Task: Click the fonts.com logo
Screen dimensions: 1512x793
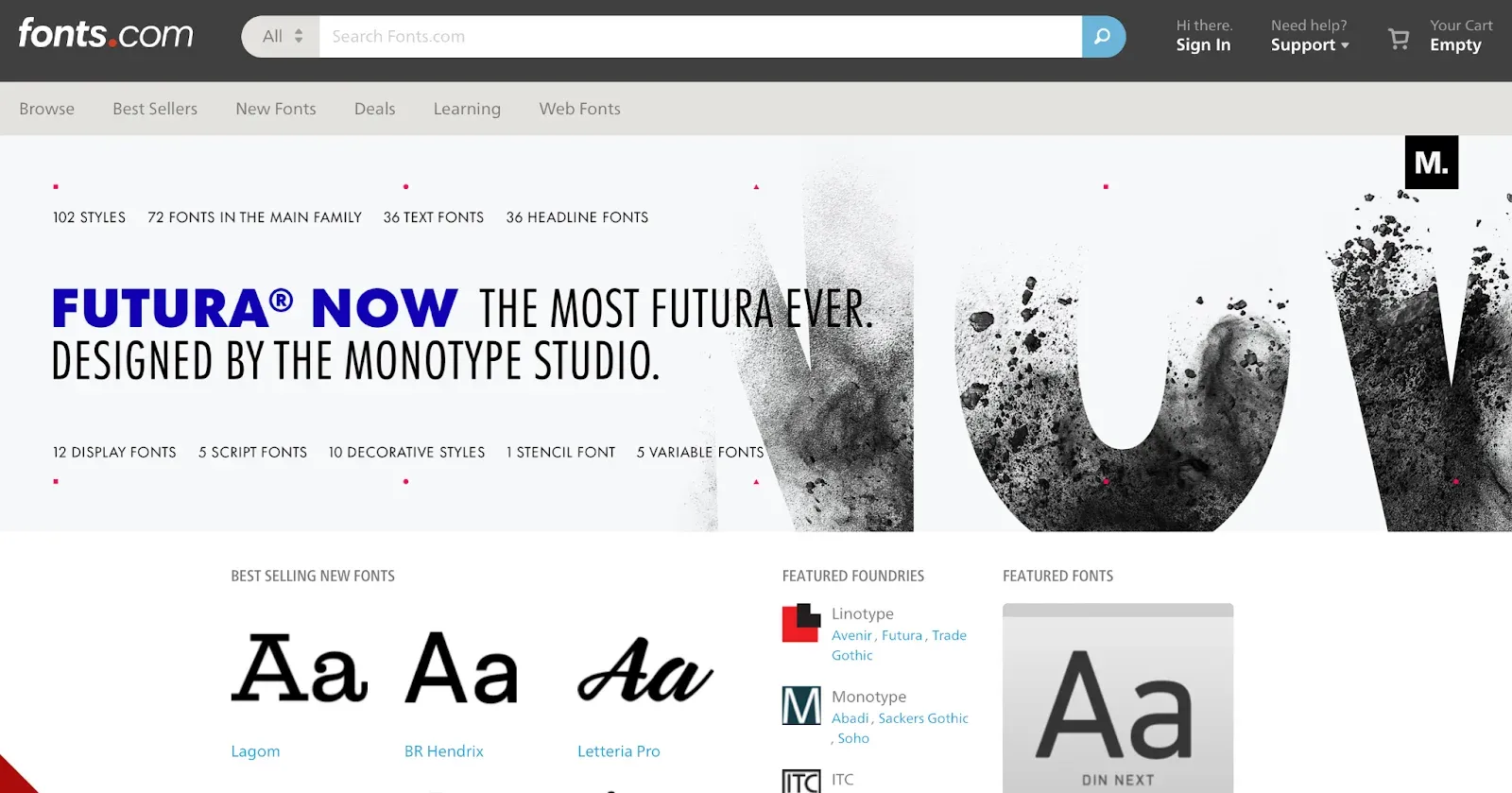Action: pos(105,35)
